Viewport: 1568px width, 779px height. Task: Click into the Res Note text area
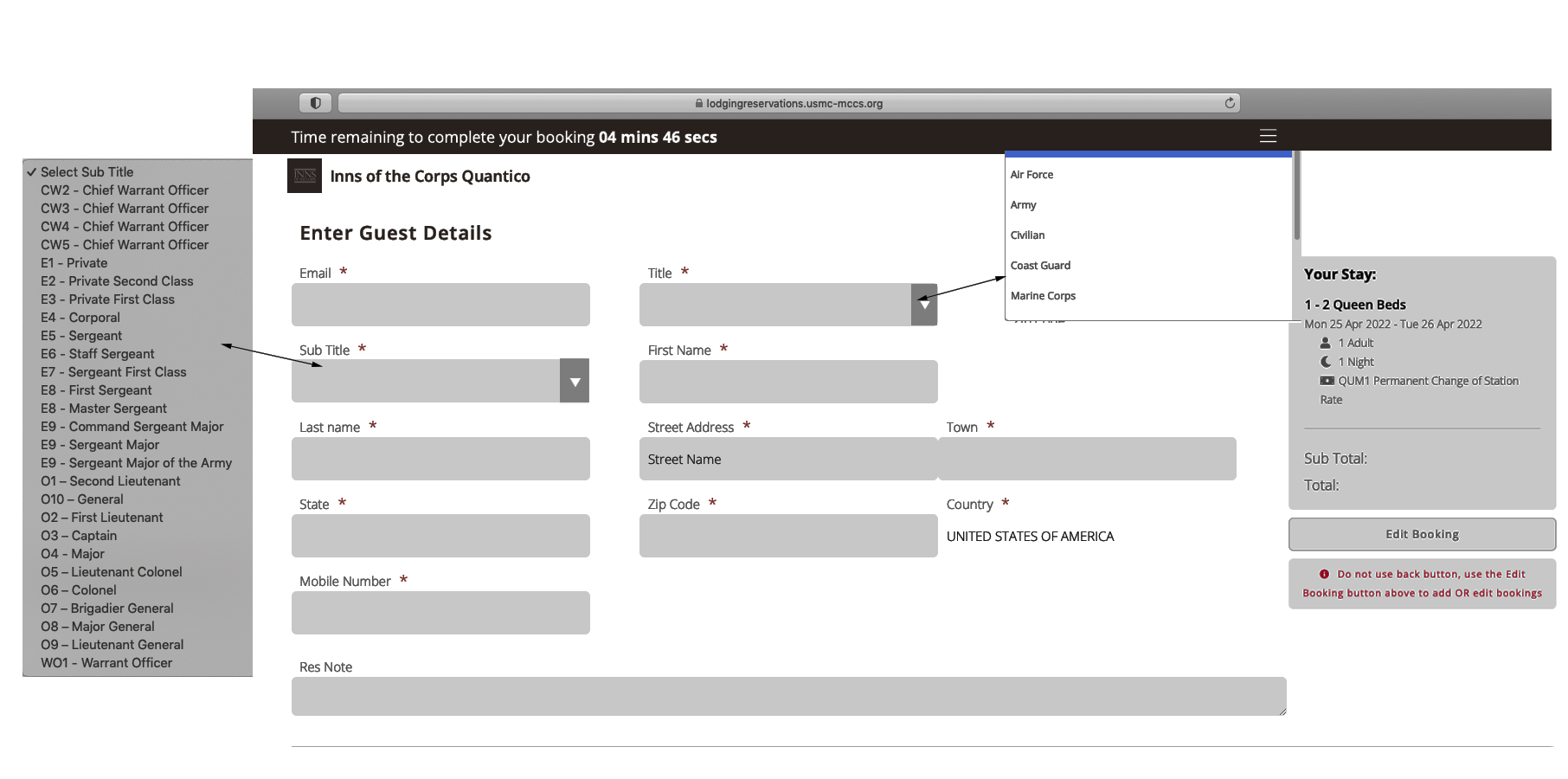tap(788, 696)
